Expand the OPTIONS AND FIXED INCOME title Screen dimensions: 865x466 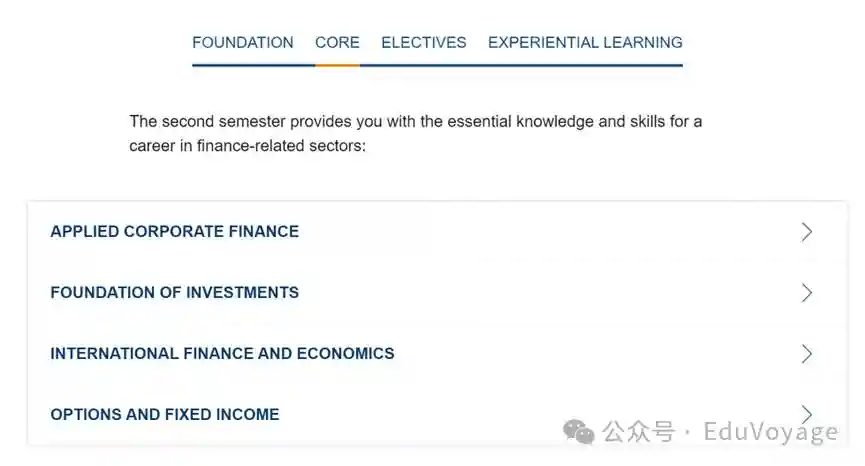click(x=165, y=415)
